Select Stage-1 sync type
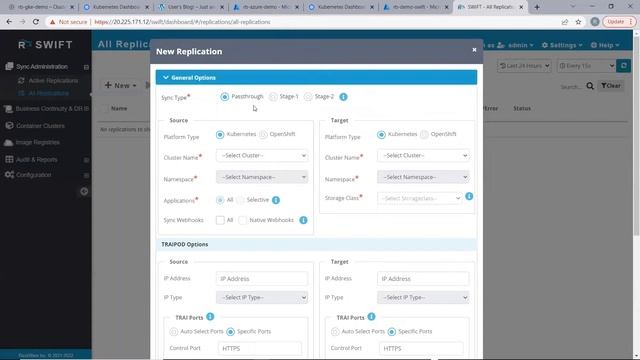This screenshot has height=360, width=640. coord(273,97)
